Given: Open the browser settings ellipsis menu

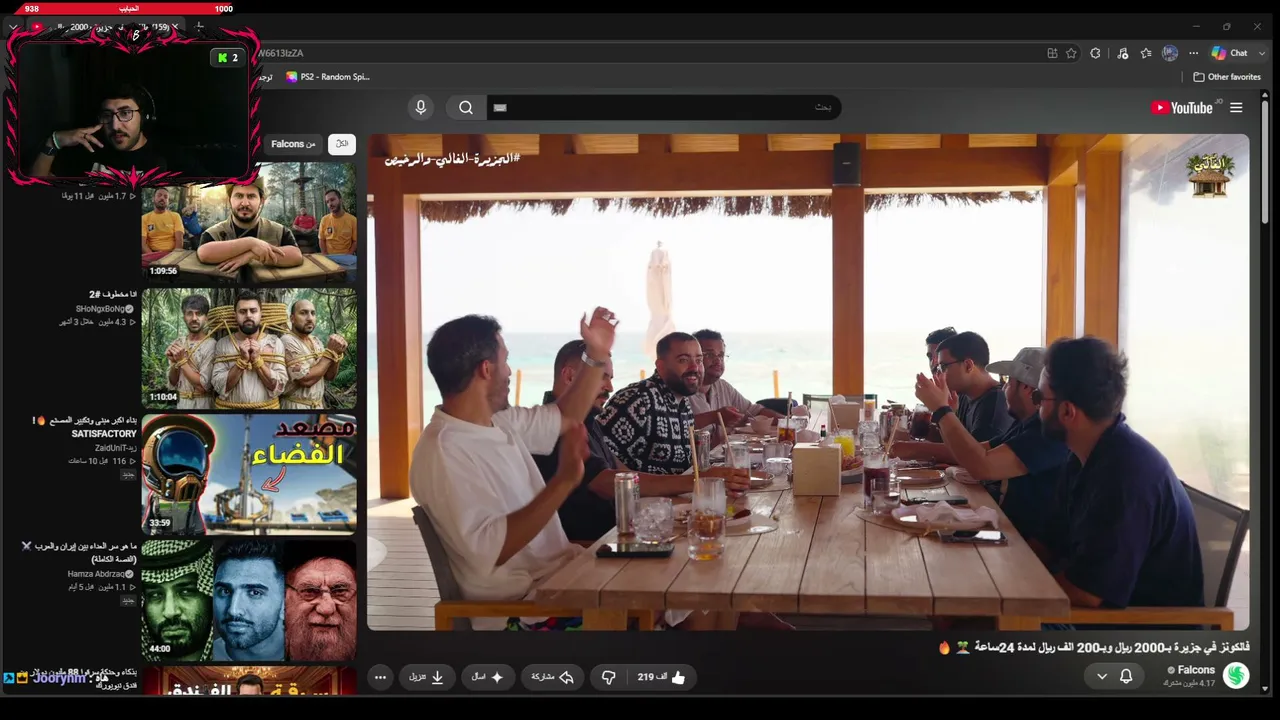Looking at the screenshot, I should [x=1193, y=53].
